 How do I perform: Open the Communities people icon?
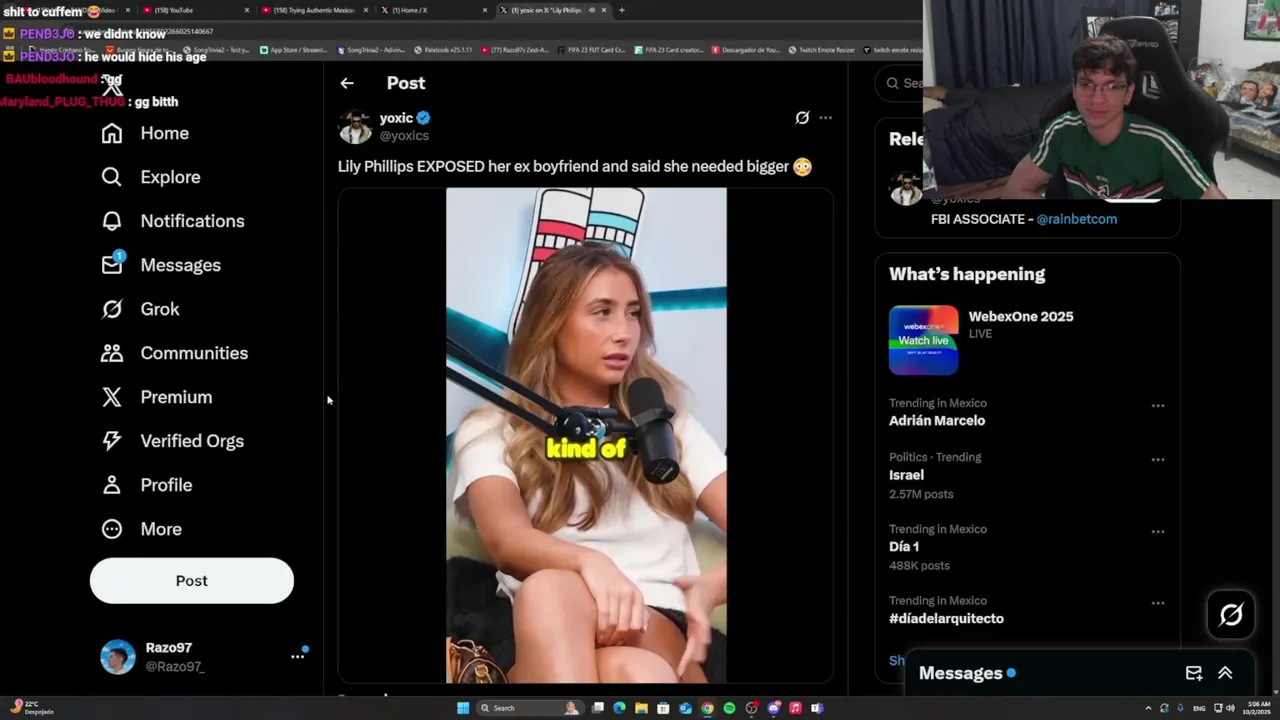(112, 353)
